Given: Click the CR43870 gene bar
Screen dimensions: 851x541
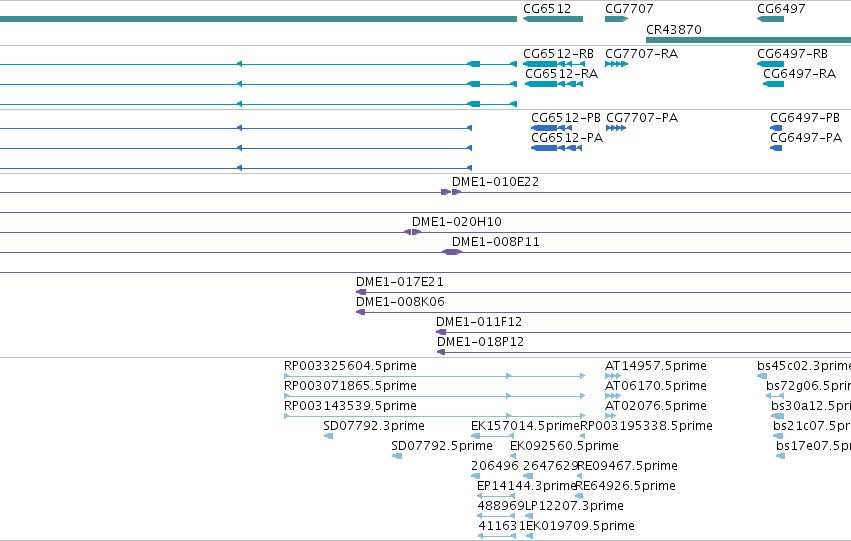Looking at the screenshot, I should click(x=748, y=40).
